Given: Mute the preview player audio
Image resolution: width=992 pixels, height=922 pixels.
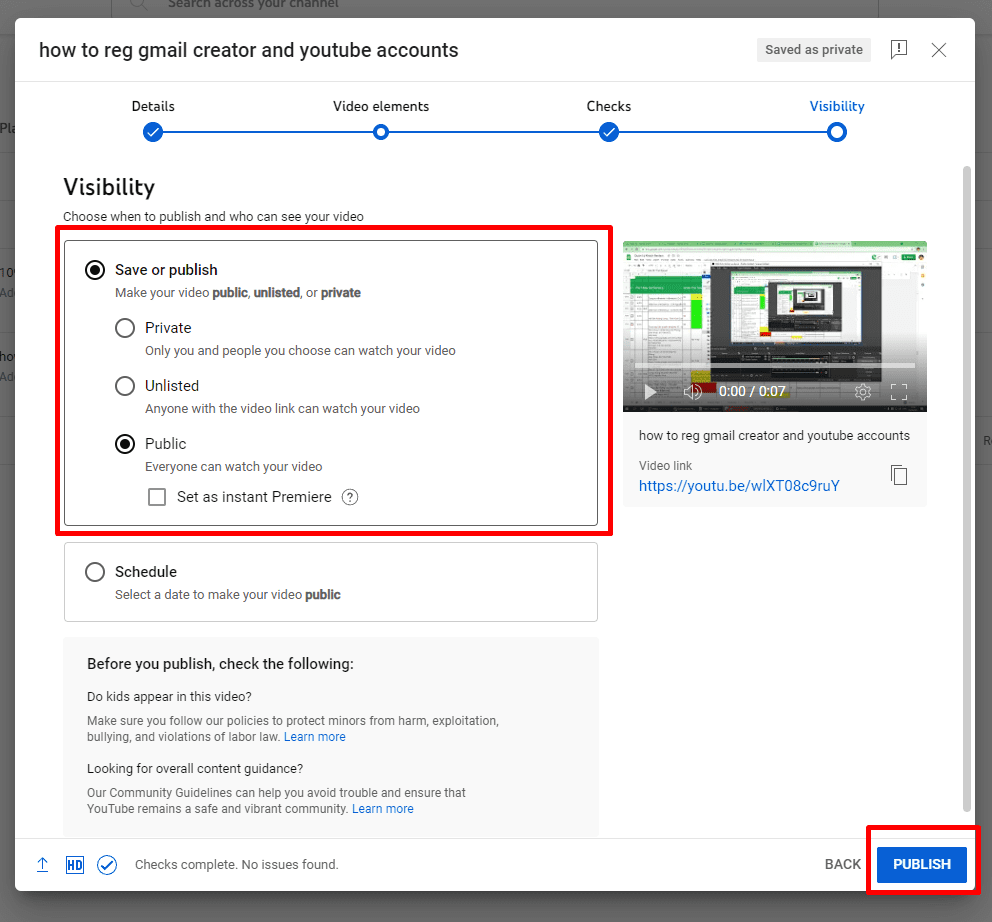Looking at the screenshot, I should coord(692,392).
